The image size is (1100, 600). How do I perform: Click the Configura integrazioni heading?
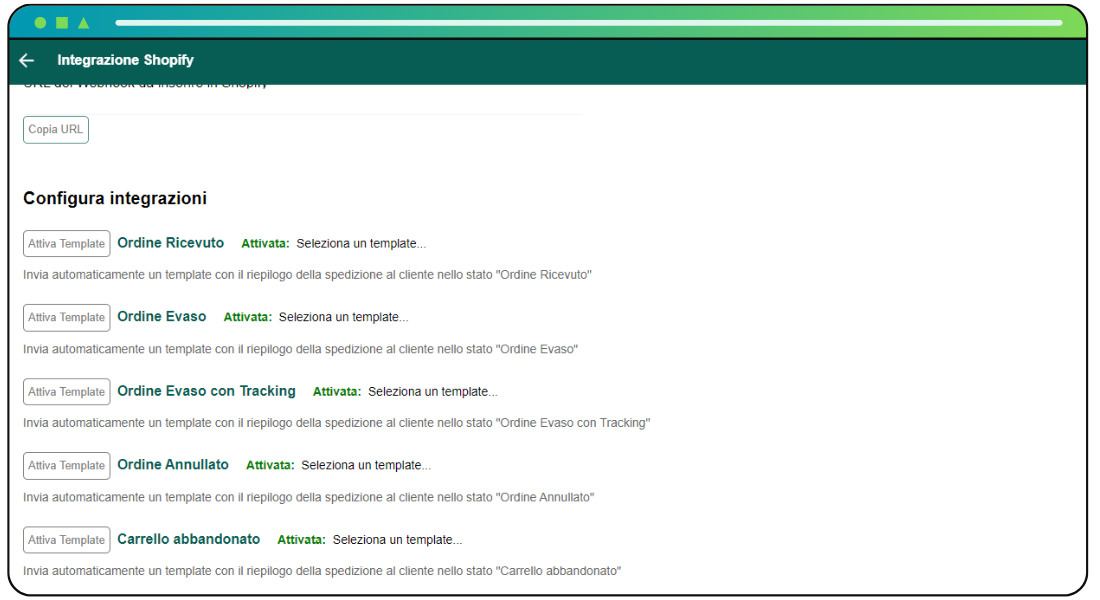tap(115, 198)
